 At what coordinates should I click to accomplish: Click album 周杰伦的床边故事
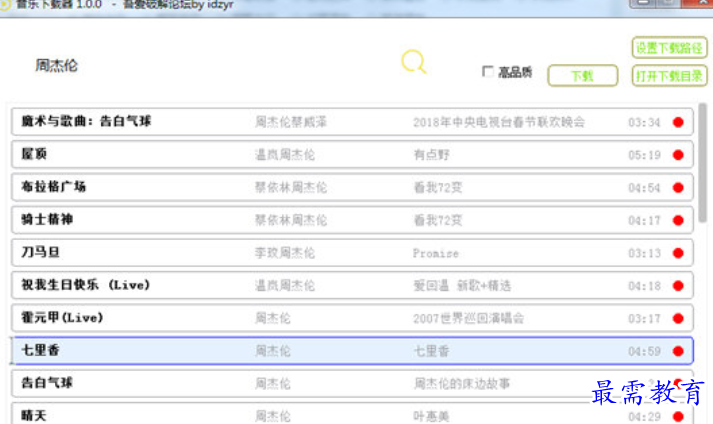[462, 384]
